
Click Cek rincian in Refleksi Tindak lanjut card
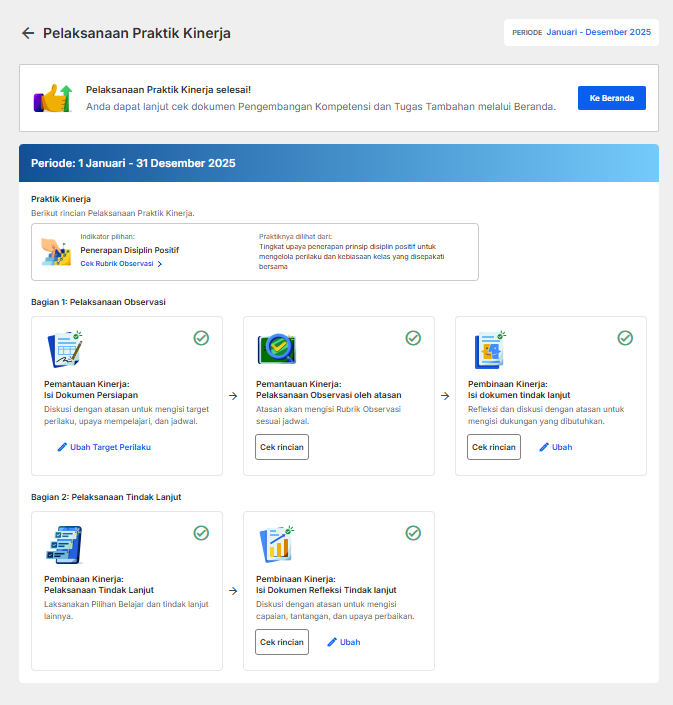coord(282,642)
